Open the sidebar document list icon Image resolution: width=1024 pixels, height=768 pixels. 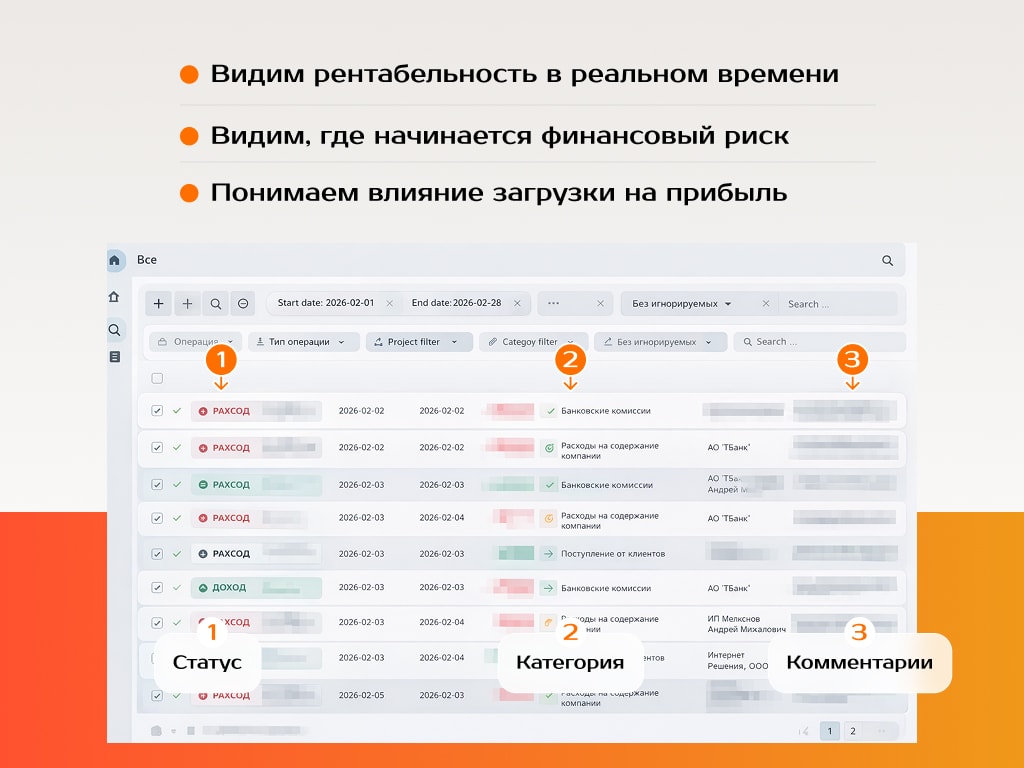[x=115, y=357]
